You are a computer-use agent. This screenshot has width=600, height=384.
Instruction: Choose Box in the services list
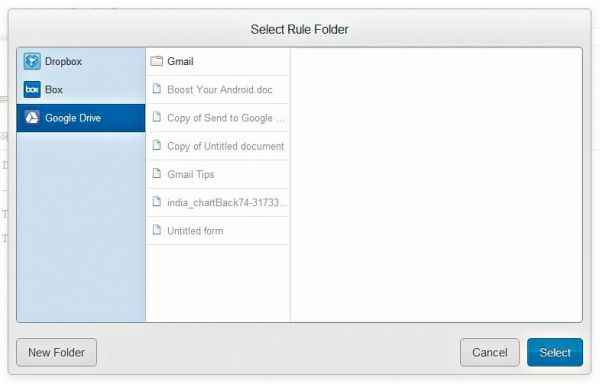click(81, 89)
